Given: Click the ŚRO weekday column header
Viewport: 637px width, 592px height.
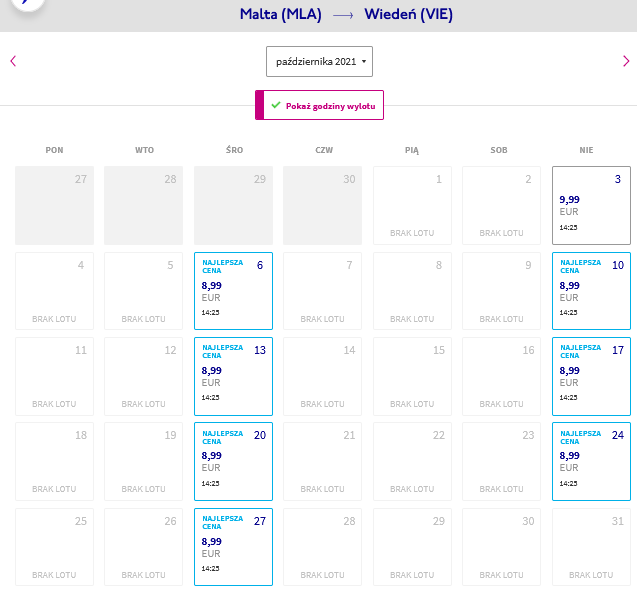Looking at the screenshot, I should [234, 150].
